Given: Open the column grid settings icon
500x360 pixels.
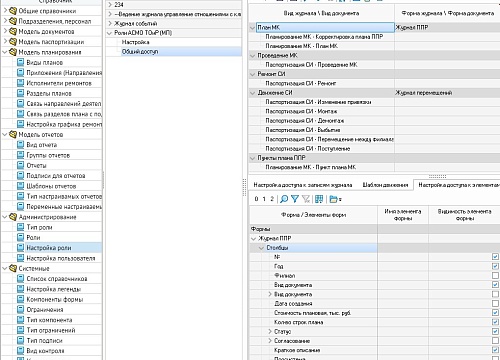Looking at the screenshot, I should pos(319,199).
